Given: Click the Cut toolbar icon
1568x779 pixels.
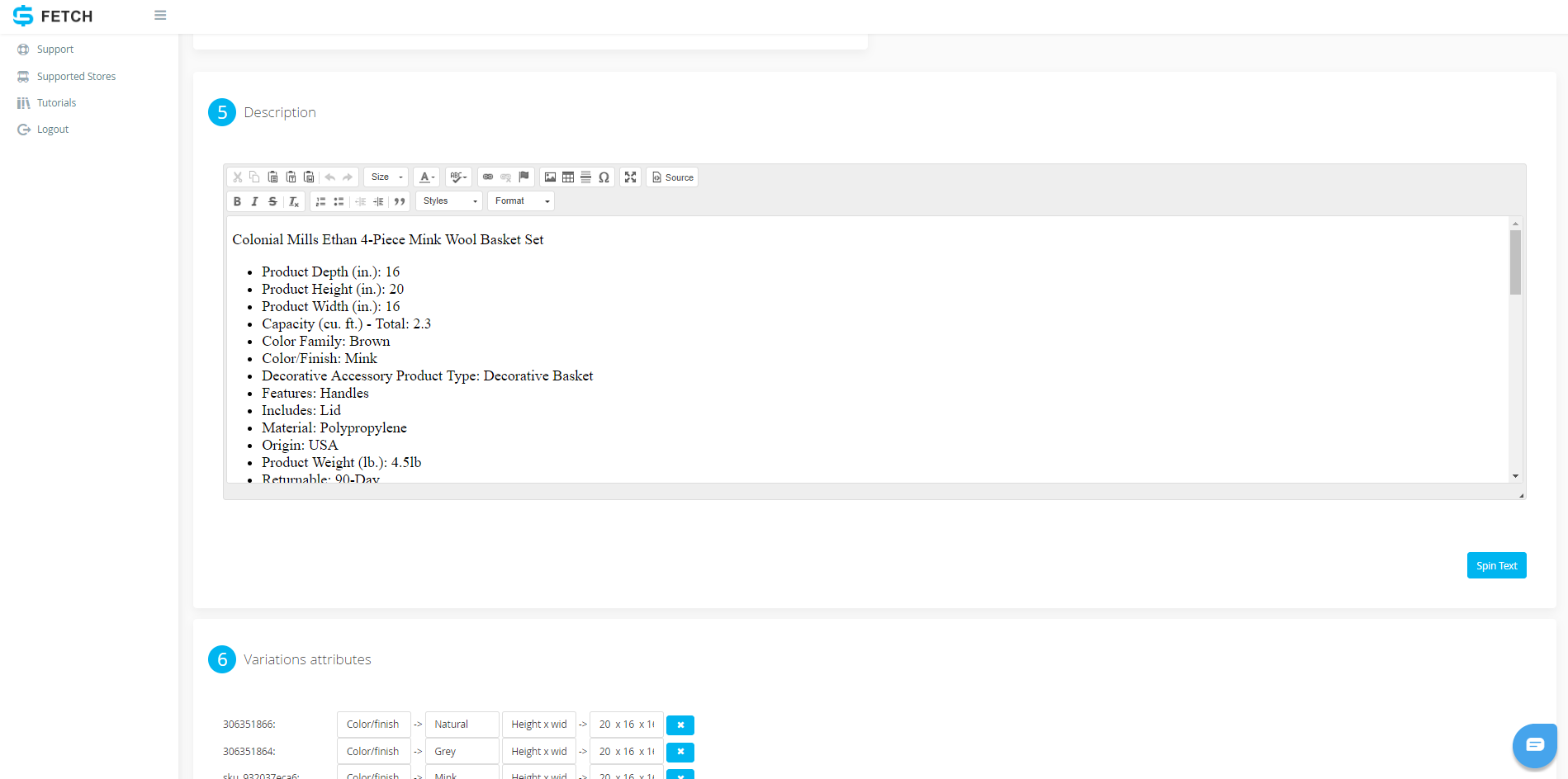Looking at the screenshot, I should pos(237,177).
